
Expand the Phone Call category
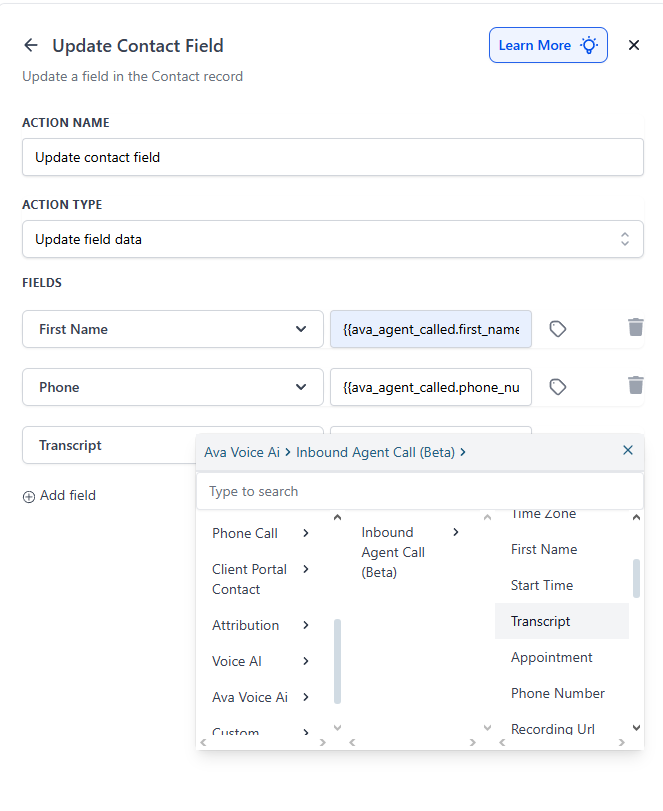[261, 533]
